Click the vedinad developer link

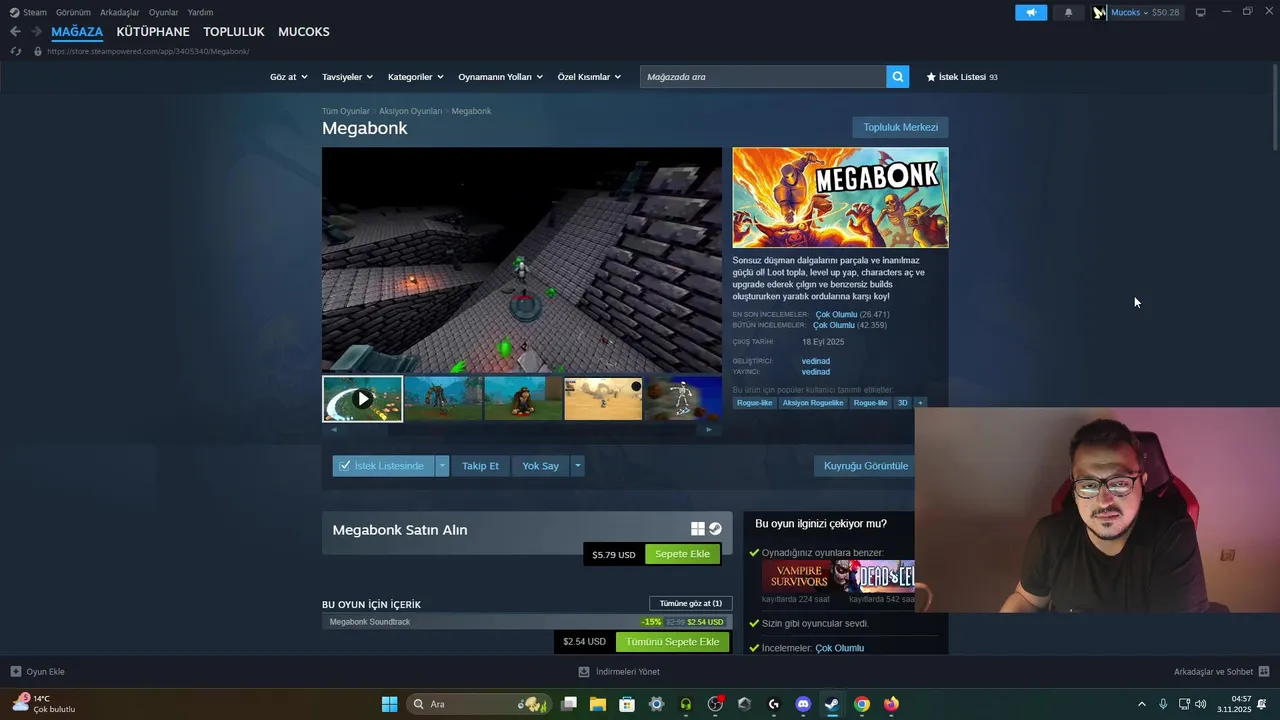pos(816,361)
